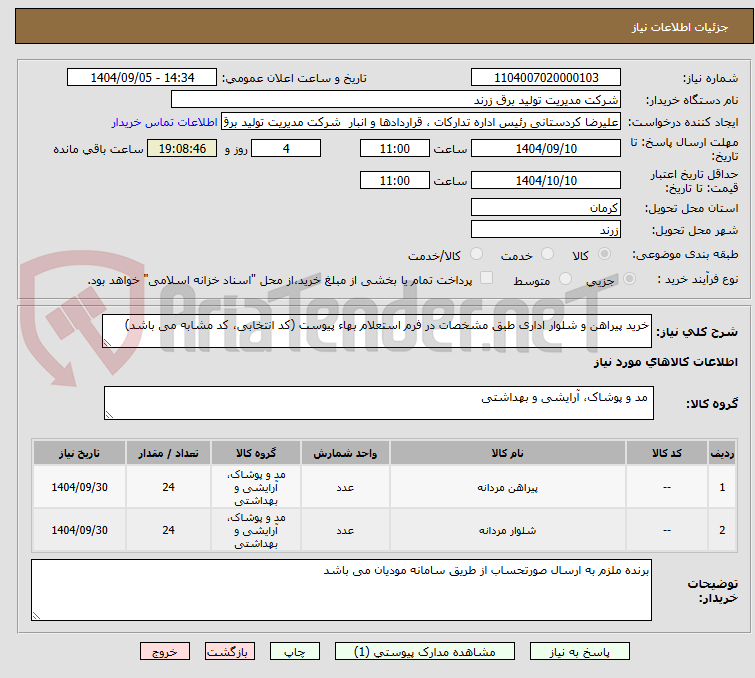
Task: Select the 'متوسط' purchase type radio
Action: coord(565,279)
